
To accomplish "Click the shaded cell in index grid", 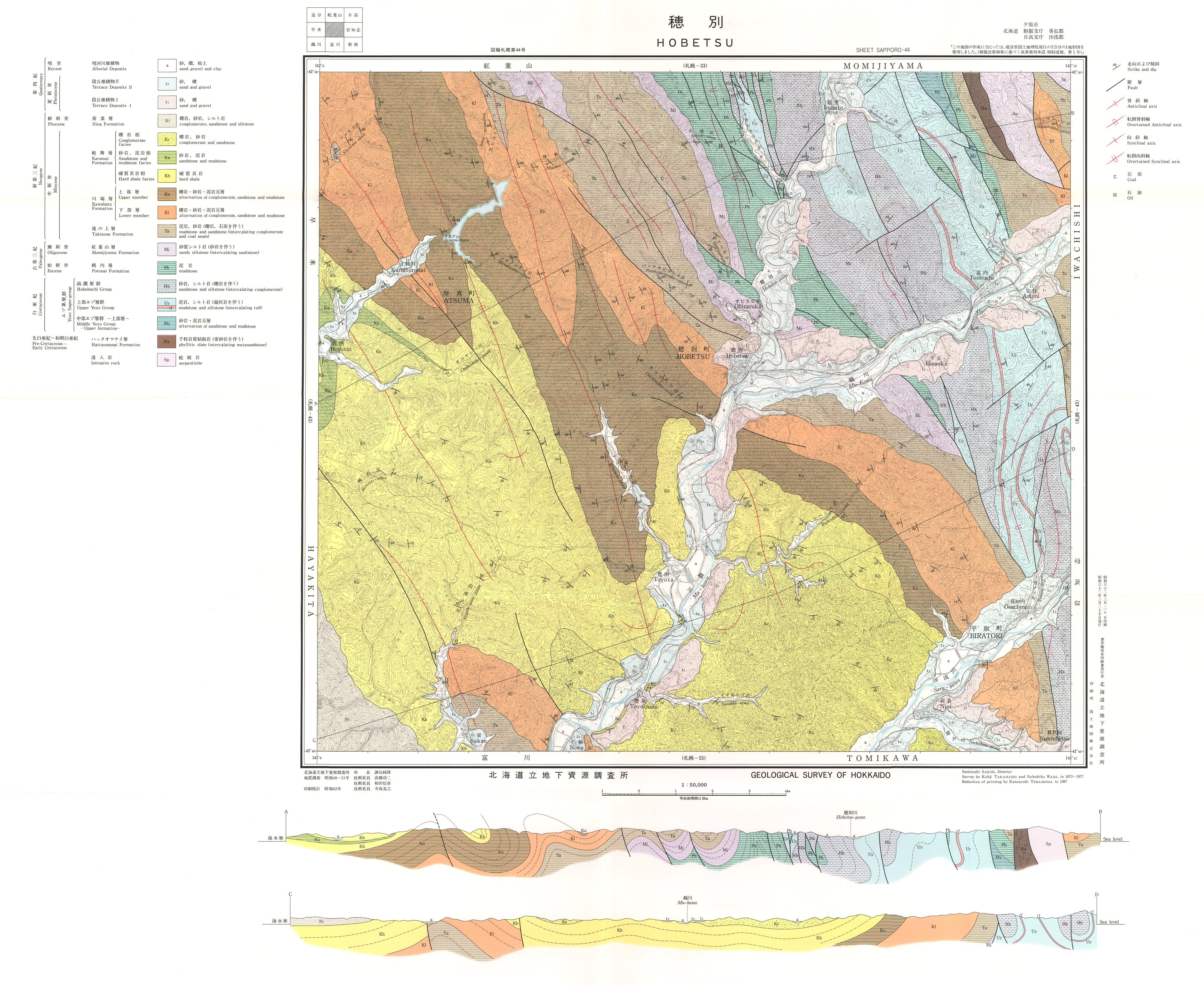I will 335,30.
